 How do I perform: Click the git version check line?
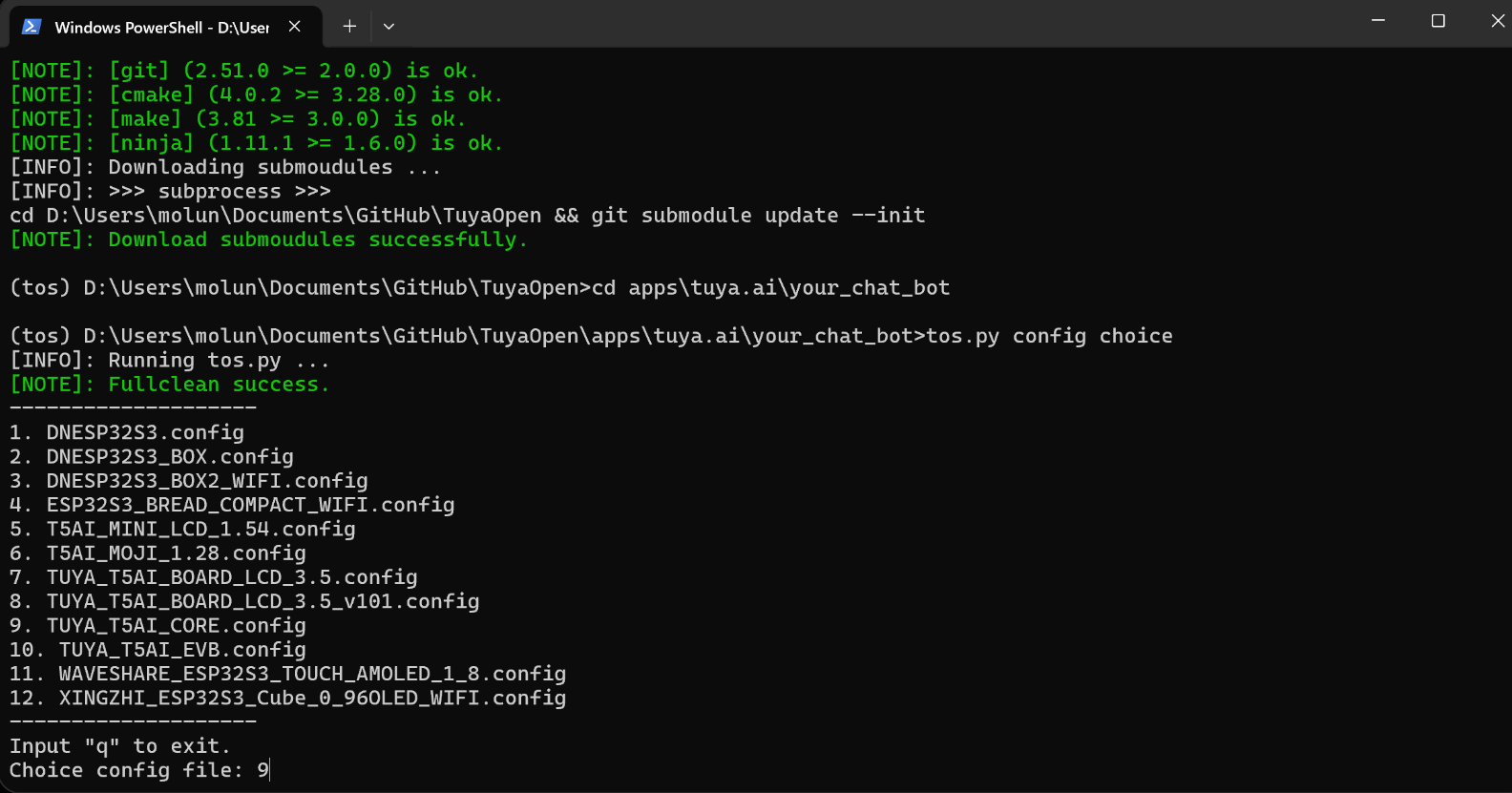tap(243, 70)
